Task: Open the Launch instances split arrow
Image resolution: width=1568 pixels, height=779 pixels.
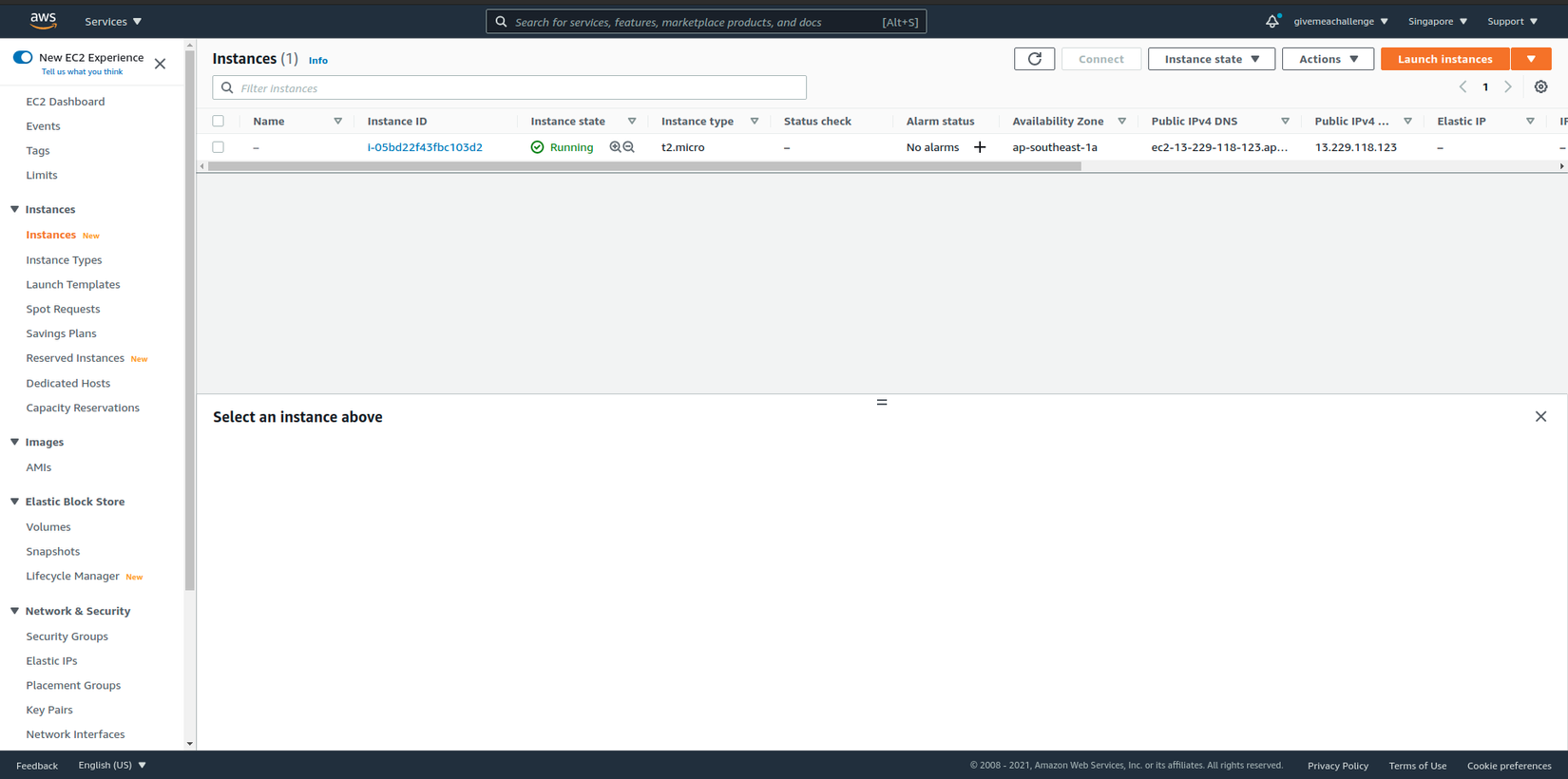Action: 1531,59
